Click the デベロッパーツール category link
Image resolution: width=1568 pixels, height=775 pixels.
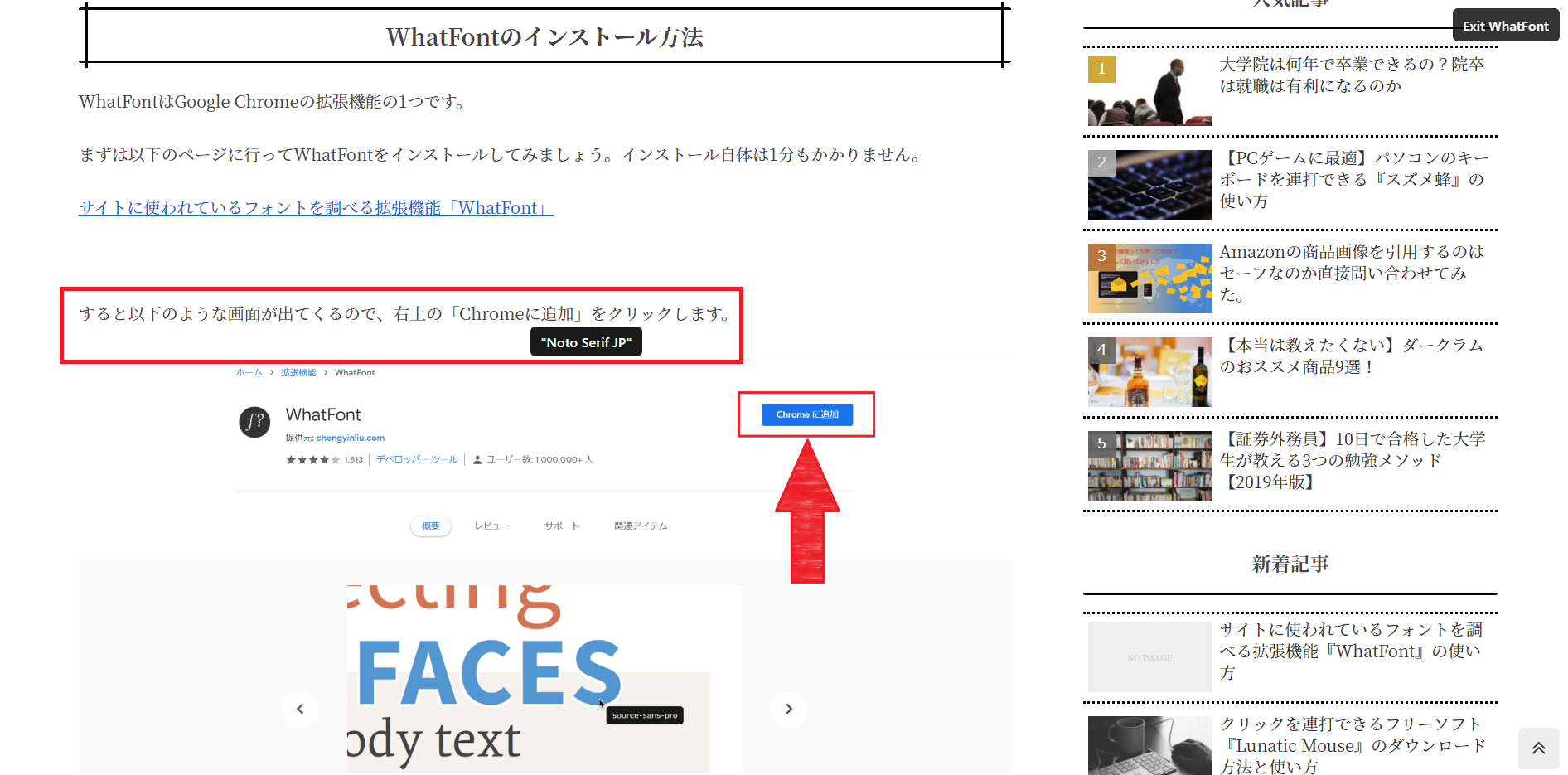pyautogui.click(x=417, y=459)
